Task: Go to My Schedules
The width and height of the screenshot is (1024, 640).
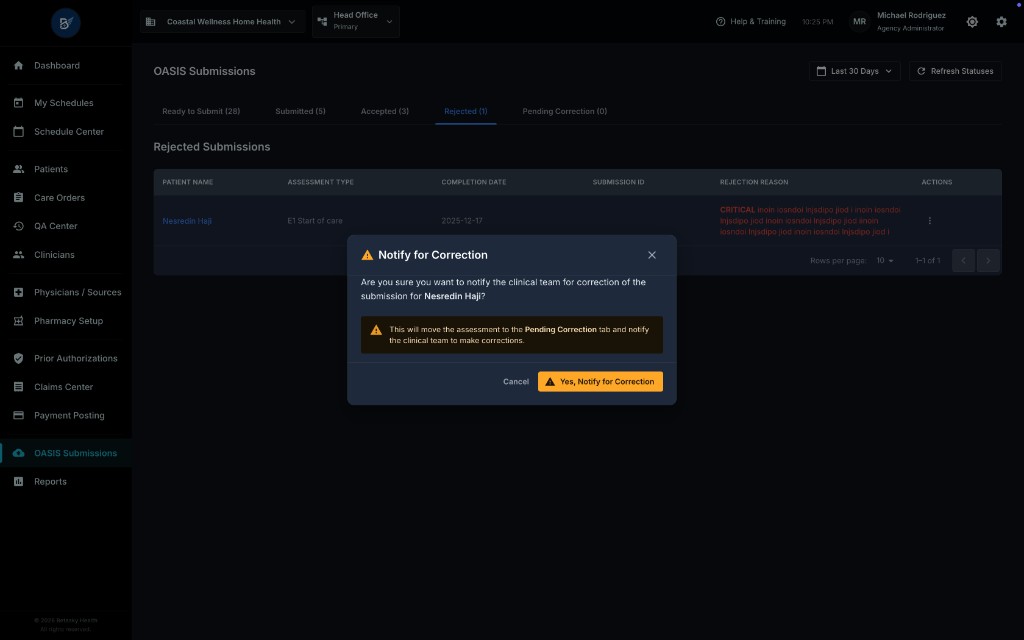Action: click(x=65, y=103)
